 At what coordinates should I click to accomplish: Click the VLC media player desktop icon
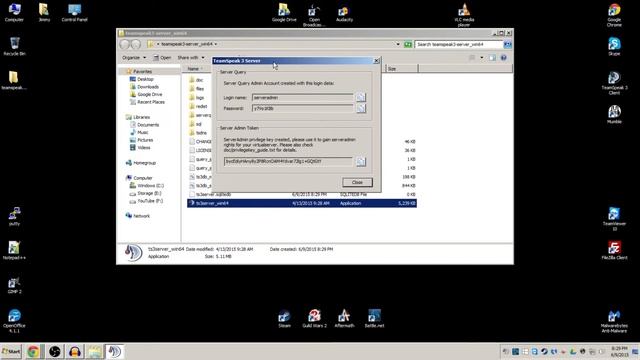(464, 15)
